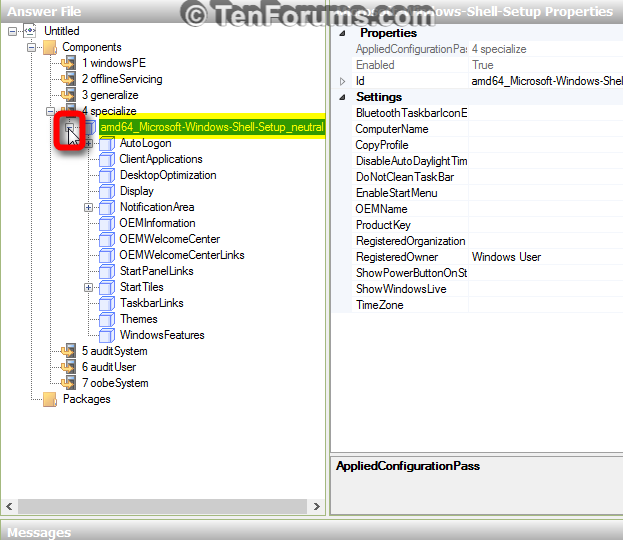This screenshot has width=623, height=540.
Task: Select the OEMInformation tree item
Action: click(157, 223)
